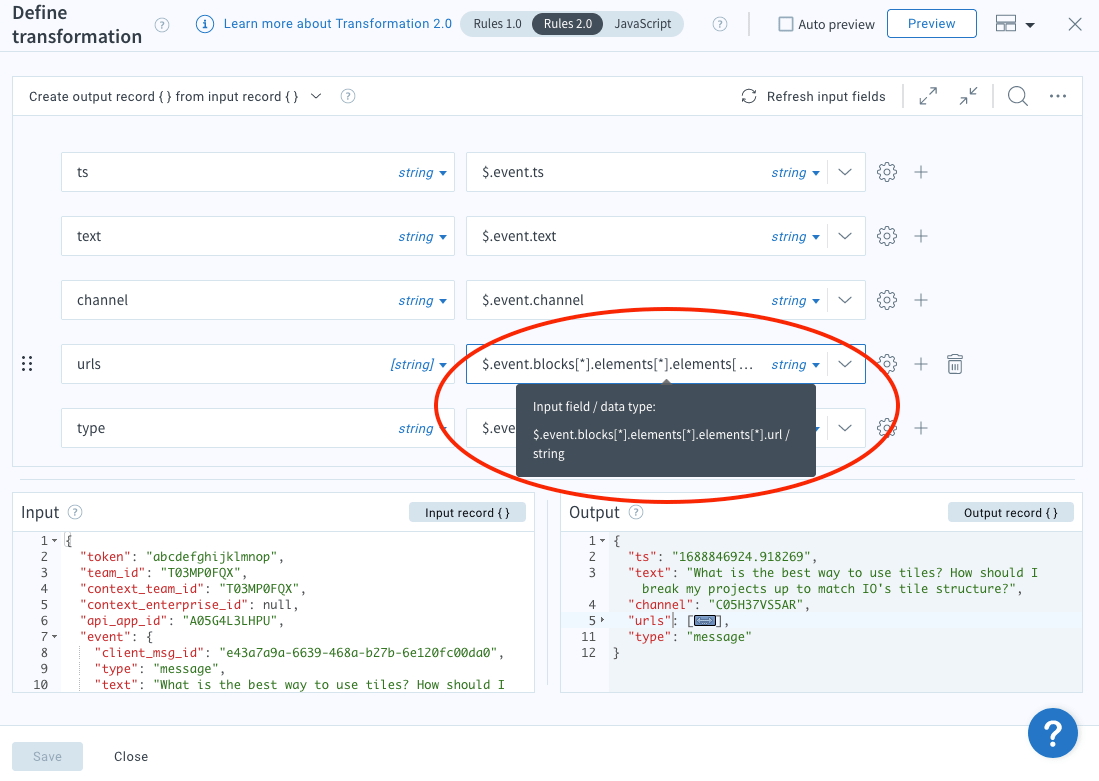Select the Rules 2.0 mode

568,24
